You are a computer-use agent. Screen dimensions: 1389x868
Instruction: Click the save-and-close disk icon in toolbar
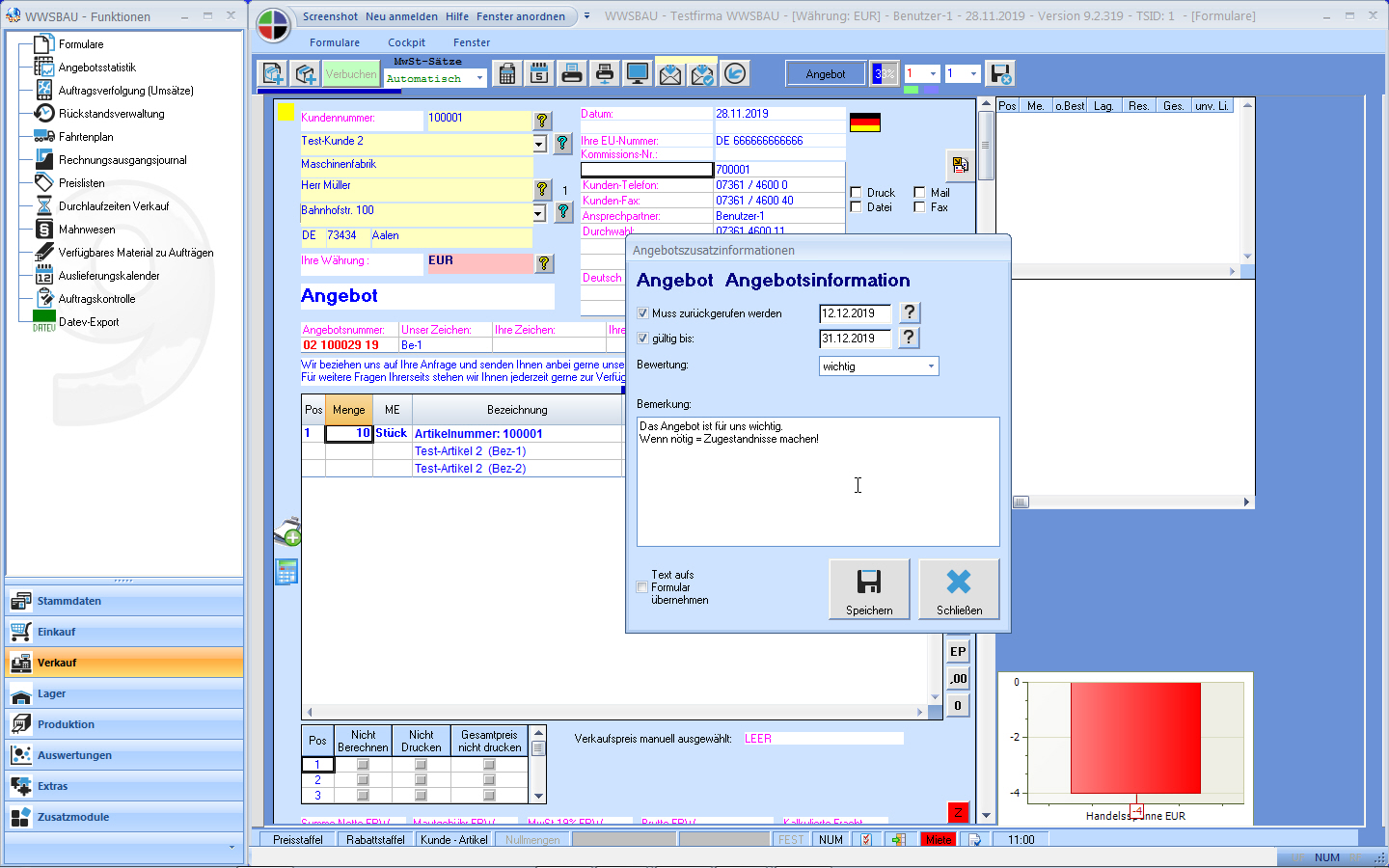point(1000,73)
